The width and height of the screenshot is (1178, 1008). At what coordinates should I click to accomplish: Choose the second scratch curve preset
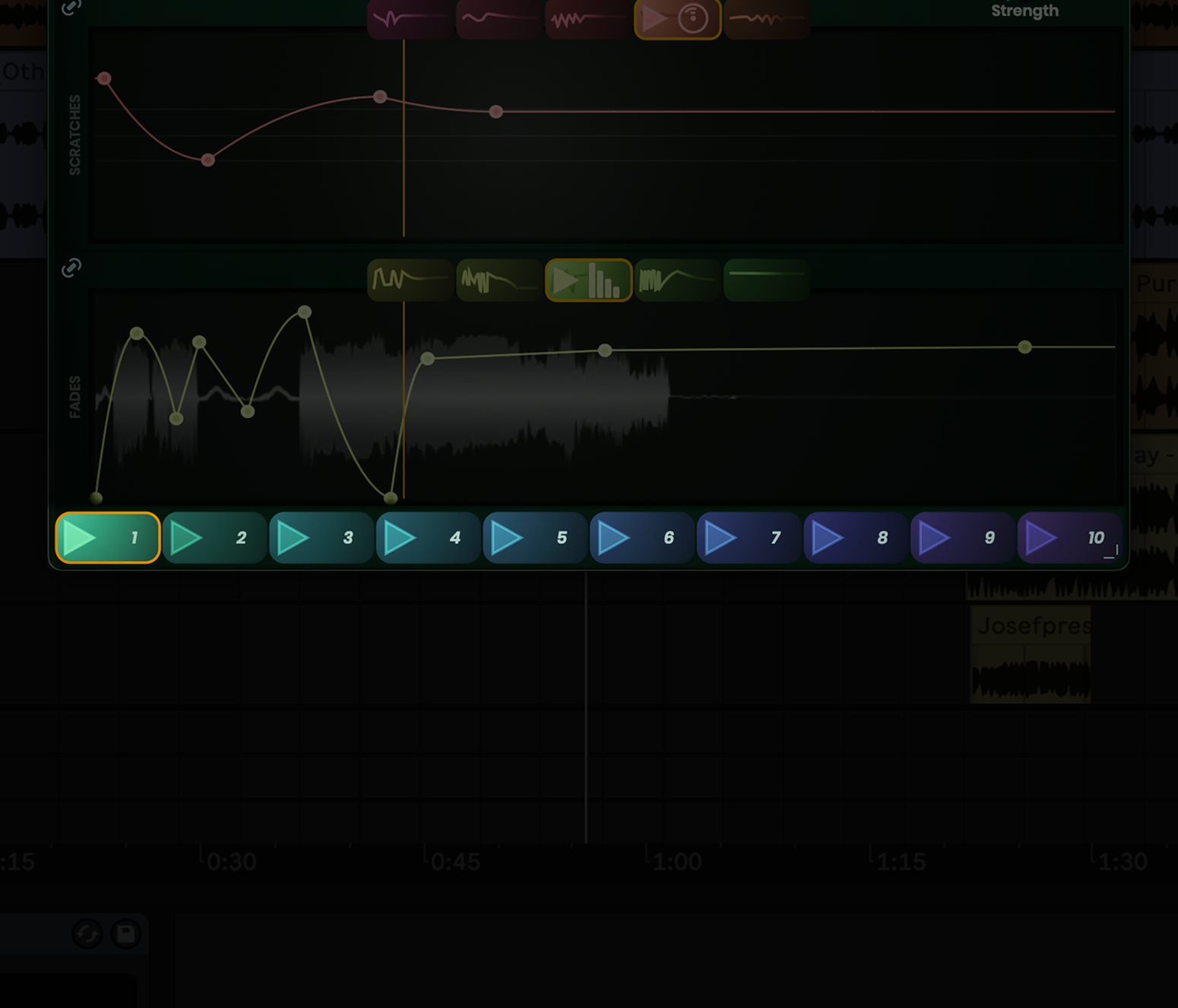[x=499, y=19]
